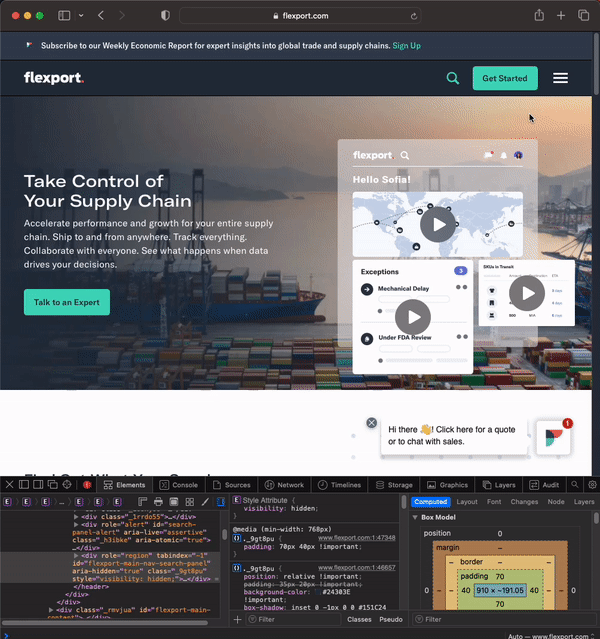Switch to Graphics tab
This screenshot has height=639, width=600.
tap(447, 485)
